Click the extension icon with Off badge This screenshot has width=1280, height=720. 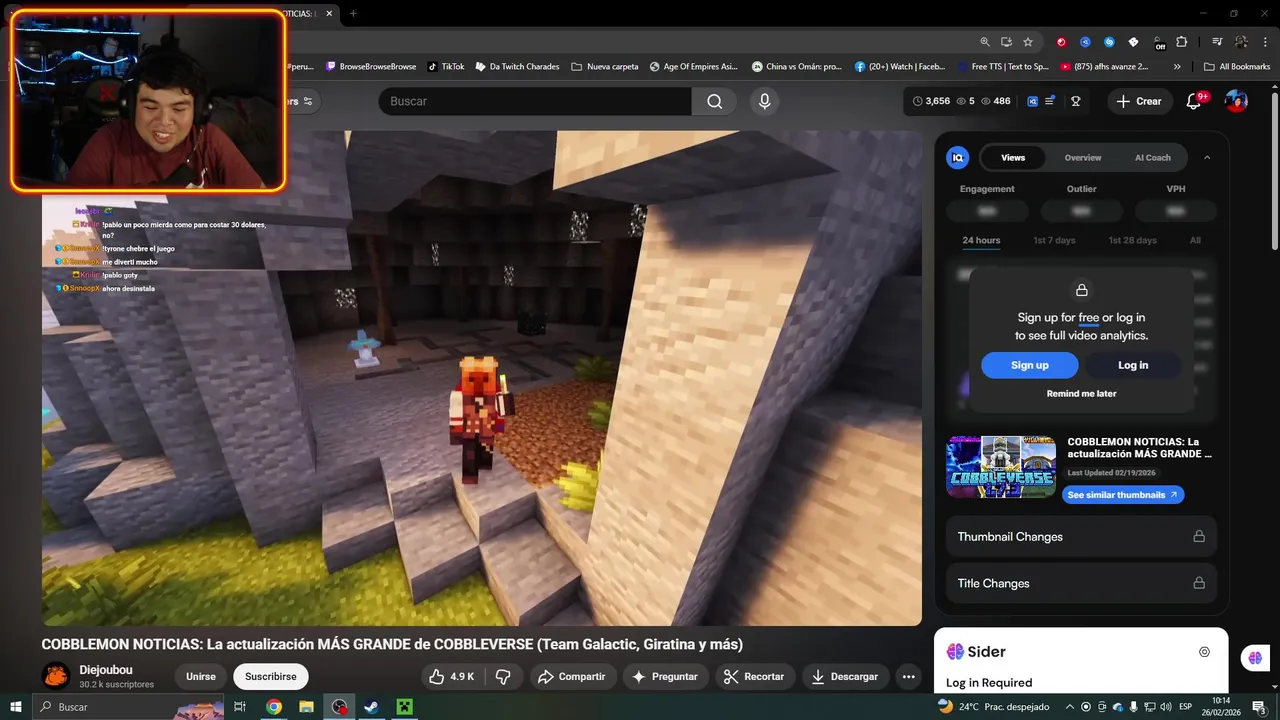1158,43
